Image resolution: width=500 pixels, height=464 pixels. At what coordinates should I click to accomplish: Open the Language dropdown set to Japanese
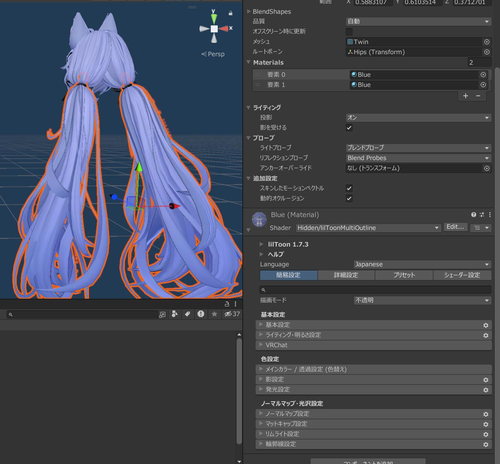tap(422, 265)
